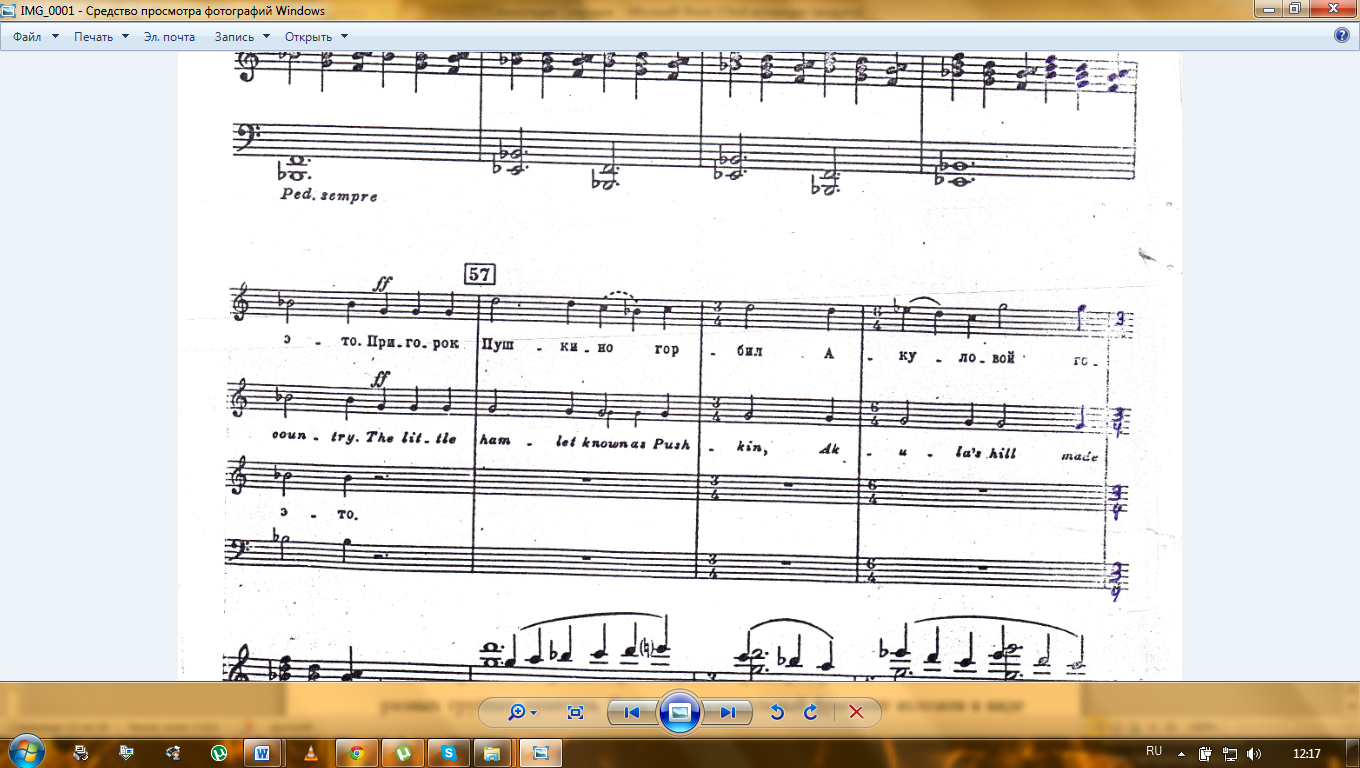Expand the dropdown arrow beside Печать
The height and width of the screenshot is (768, 1360).
125,36
